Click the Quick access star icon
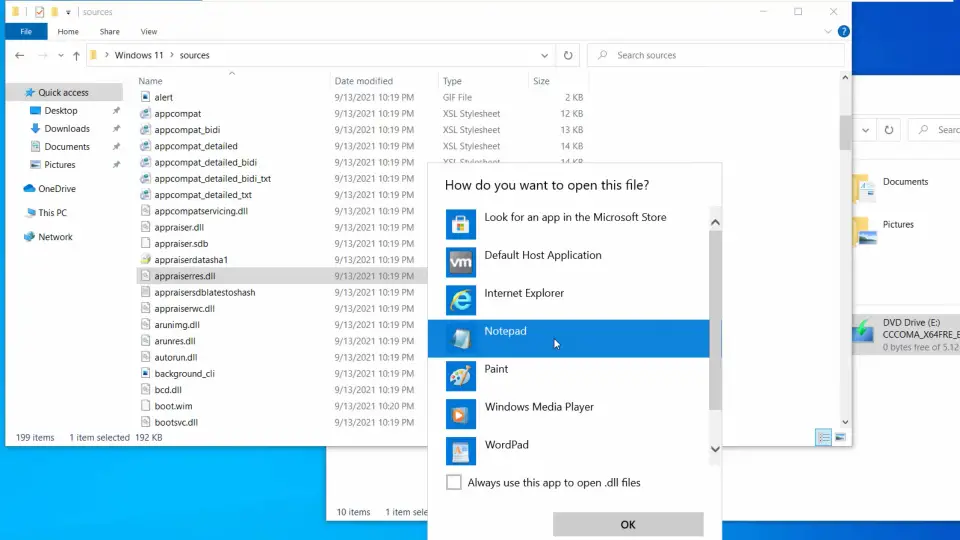This screenshot has width=960, height=540. click(x=29, y=92)
